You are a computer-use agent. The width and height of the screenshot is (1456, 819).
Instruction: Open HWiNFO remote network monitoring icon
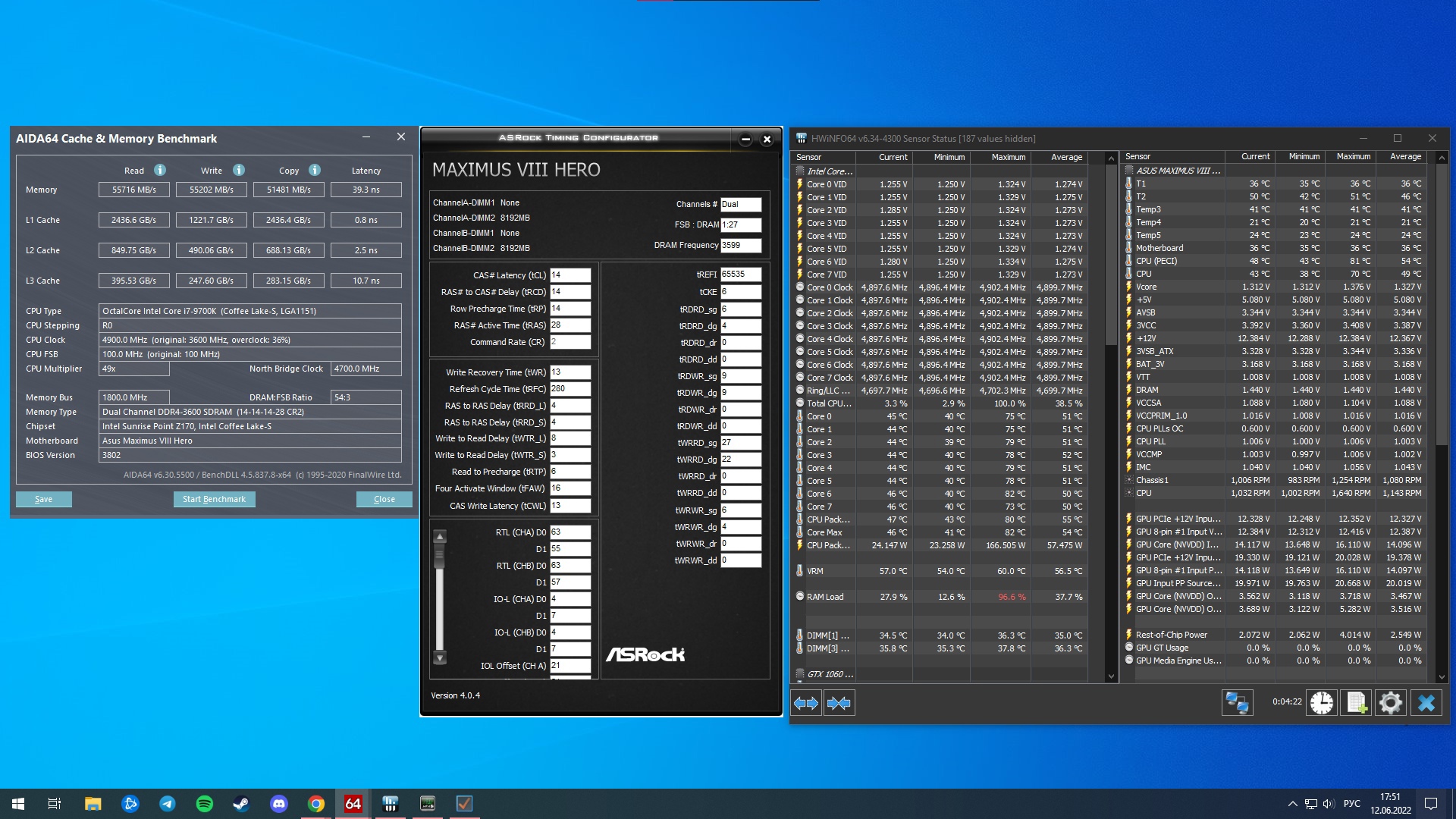[x=1237, y=703]
